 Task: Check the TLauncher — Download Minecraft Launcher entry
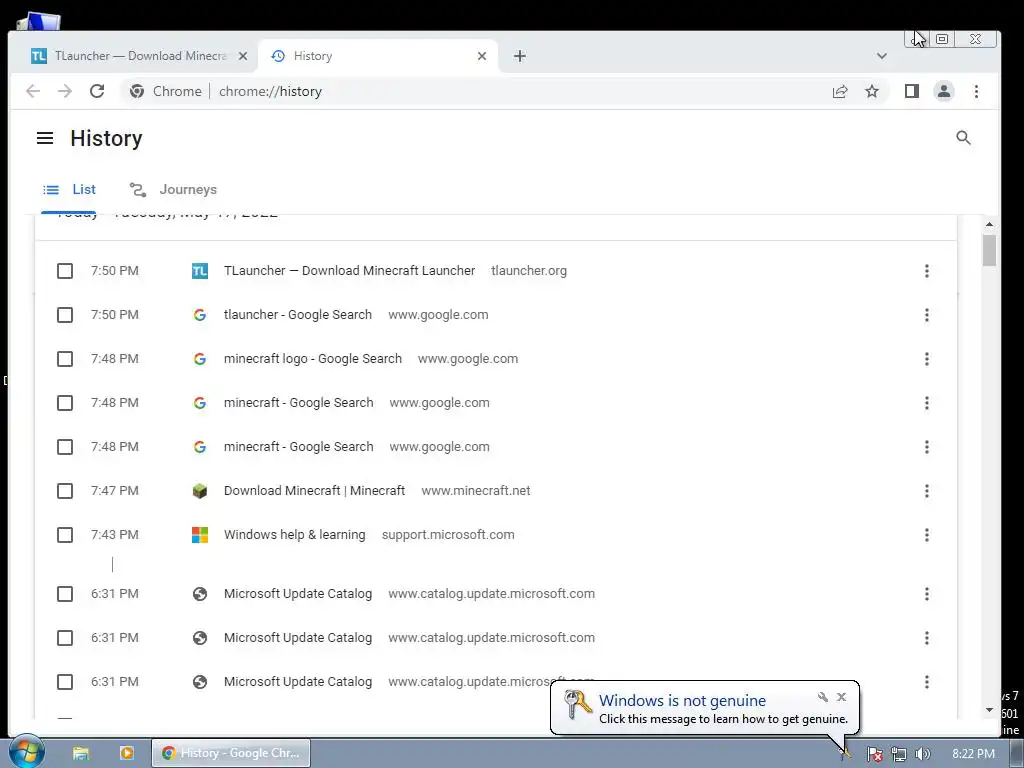pos(65,271)
